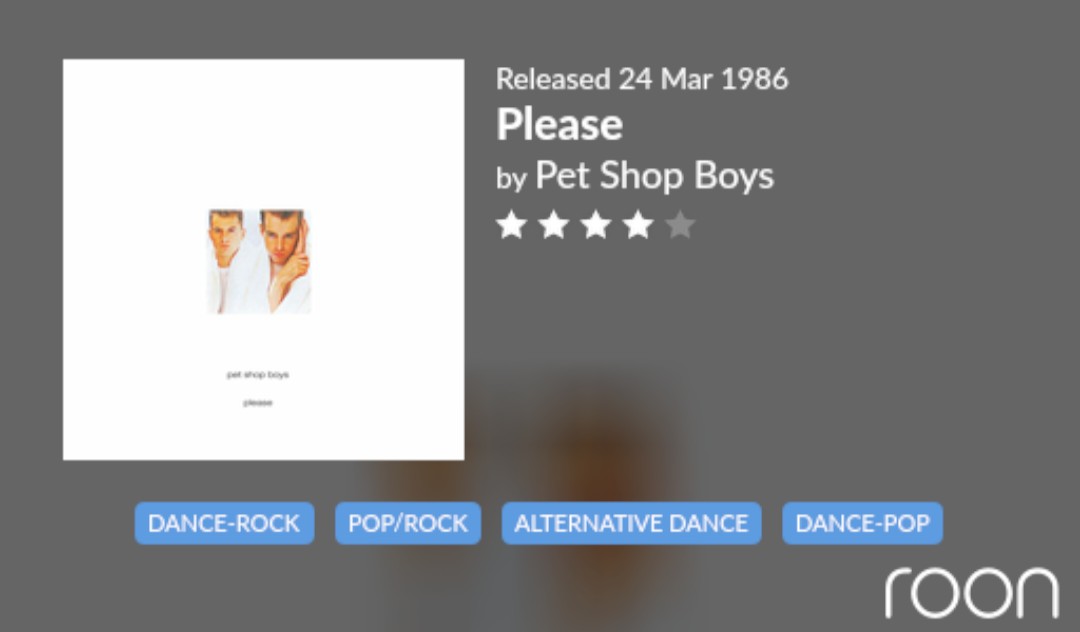Click the small duo photo on cover

click(259, 262)
